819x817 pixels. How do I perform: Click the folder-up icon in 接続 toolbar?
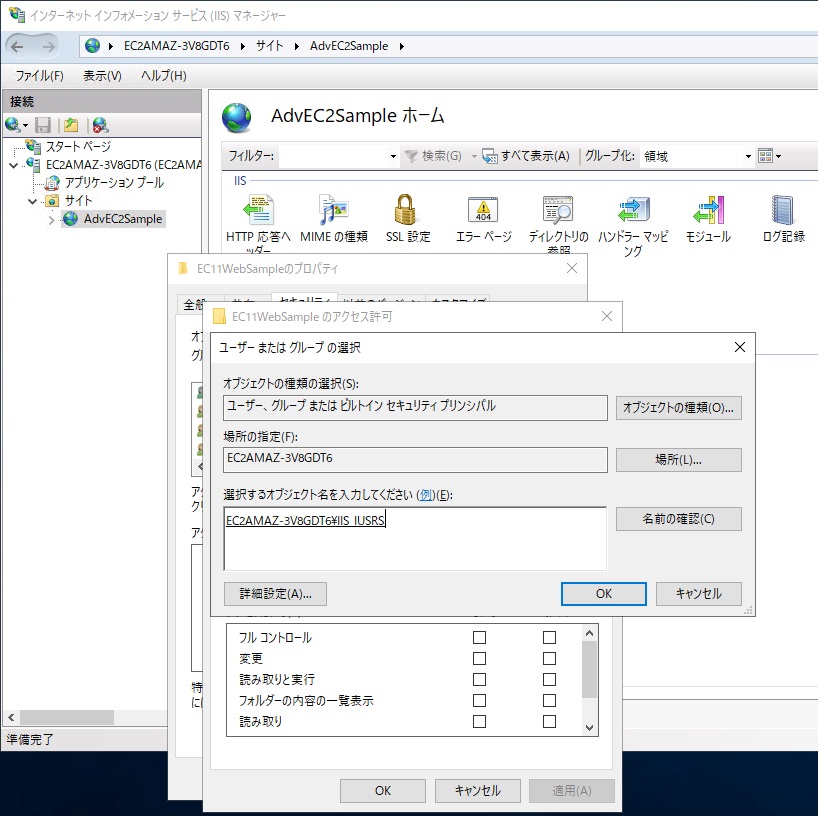(71, 125)
